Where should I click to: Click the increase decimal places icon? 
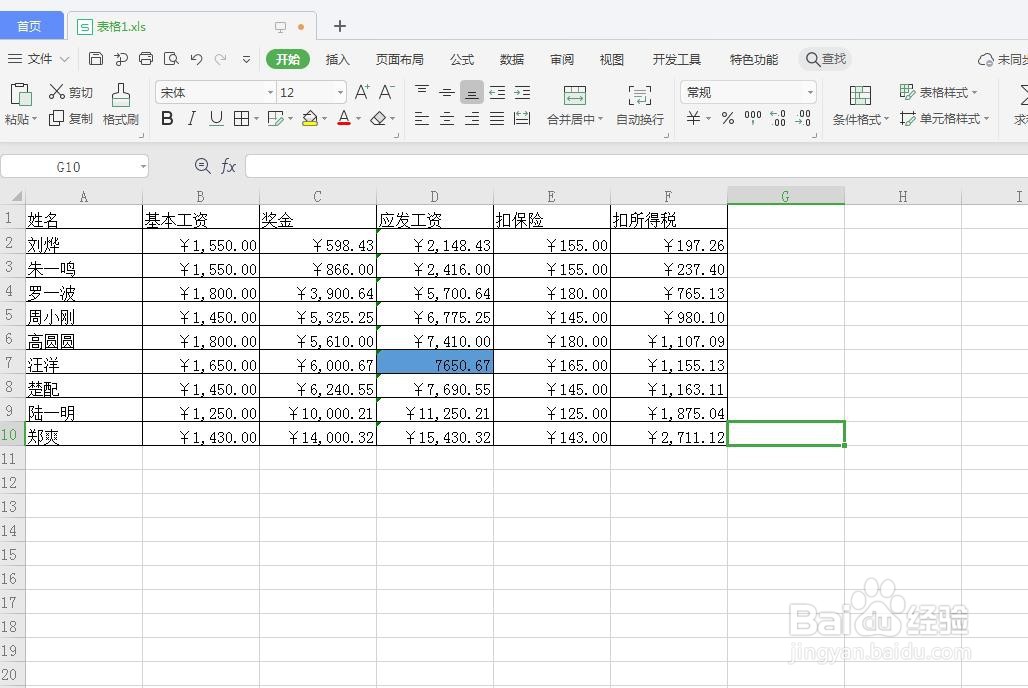point(777,118)
